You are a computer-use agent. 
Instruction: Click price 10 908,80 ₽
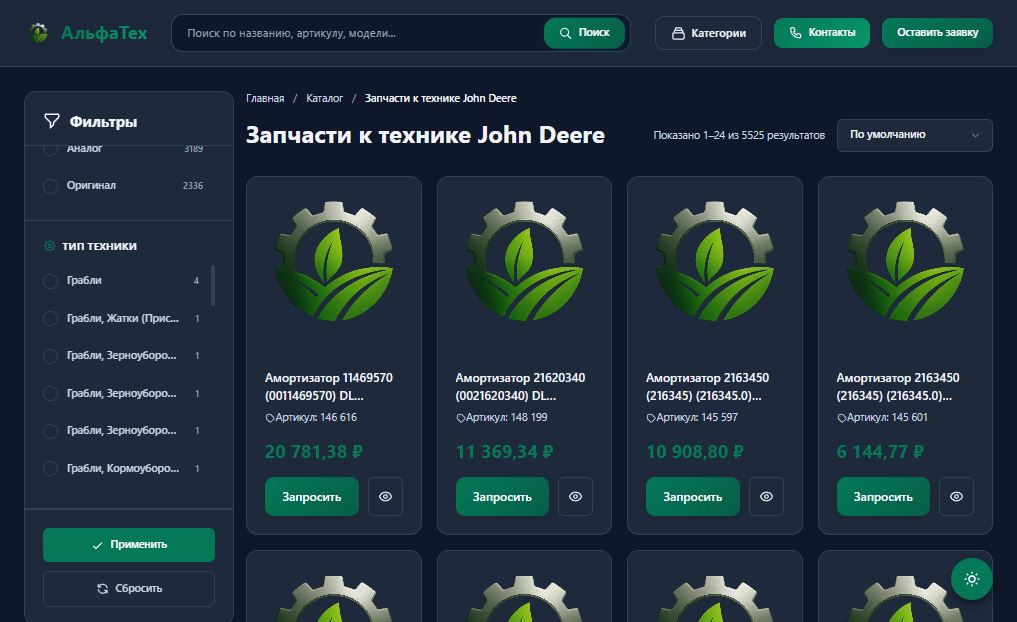pyautogui.click(x=695, y=451)
